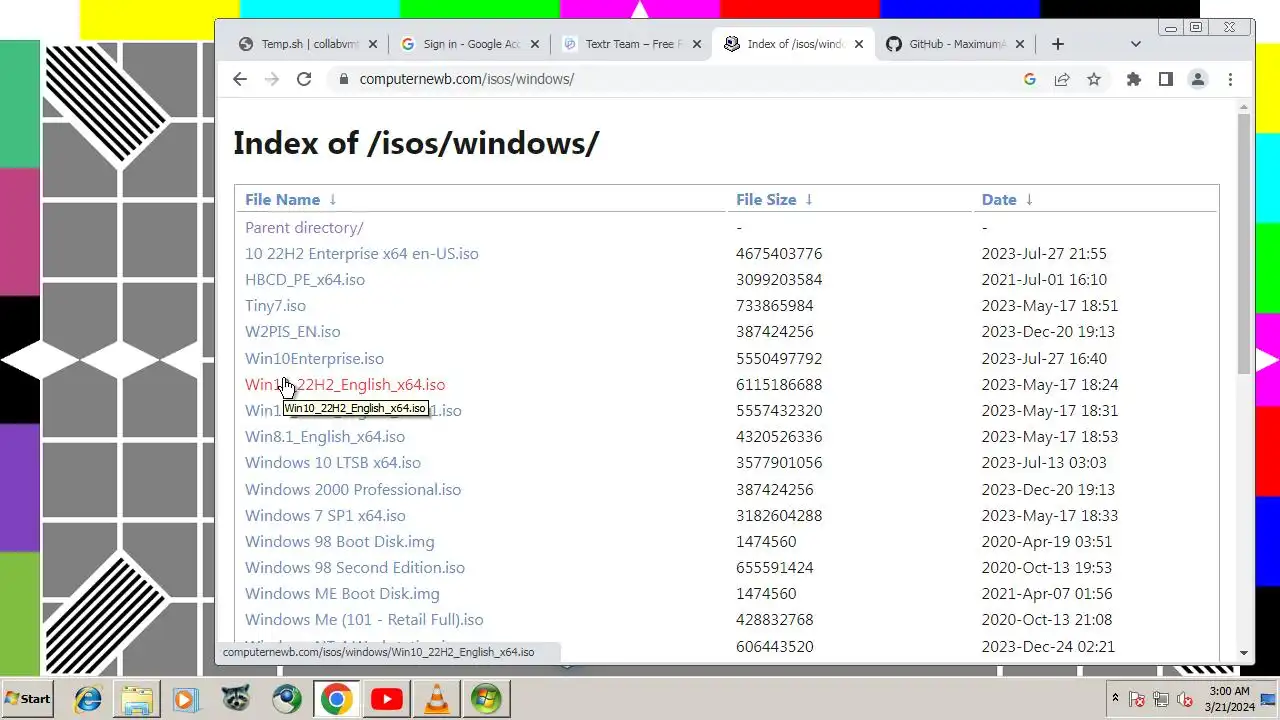Close the Sign in Google Account tab

[535, 44]
